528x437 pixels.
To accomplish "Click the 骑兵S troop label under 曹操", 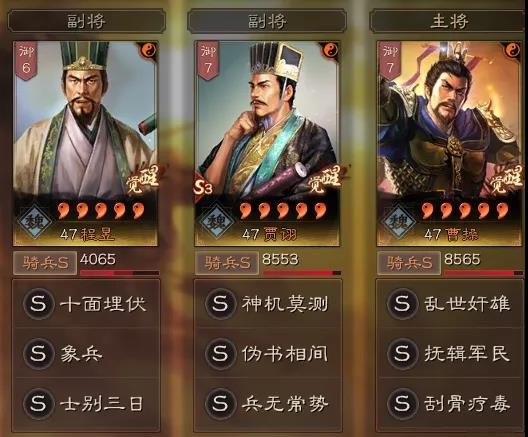I will pyautogui.click(x=409, y=263).
